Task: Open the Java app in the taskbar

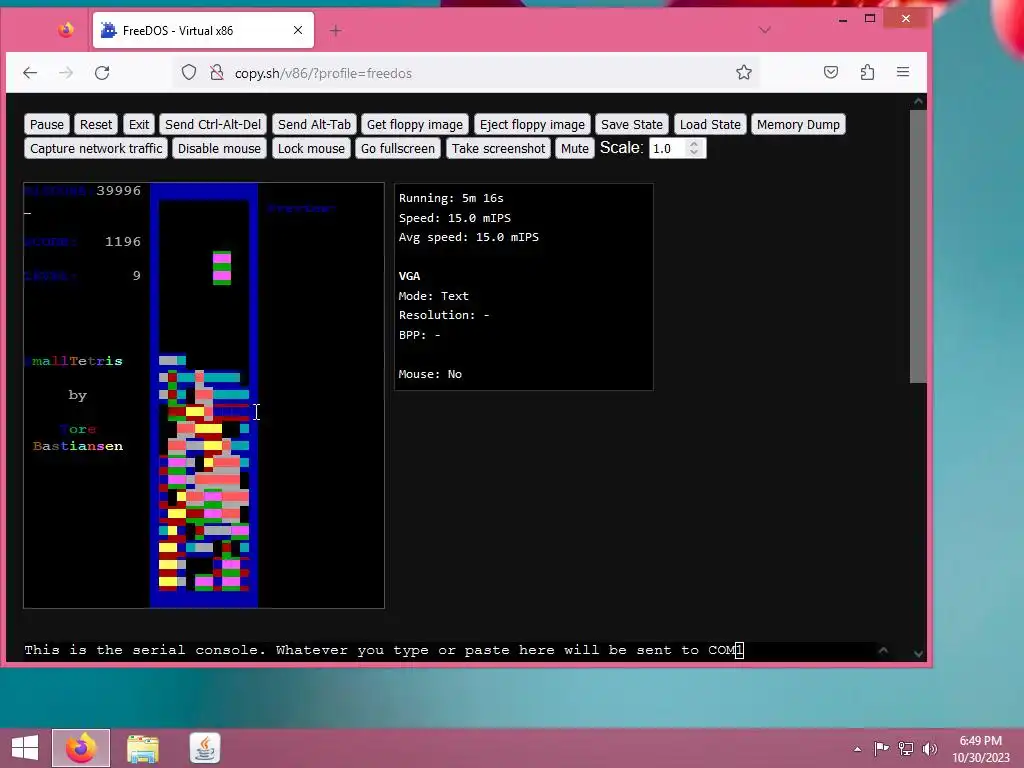Action: [204, 748]
